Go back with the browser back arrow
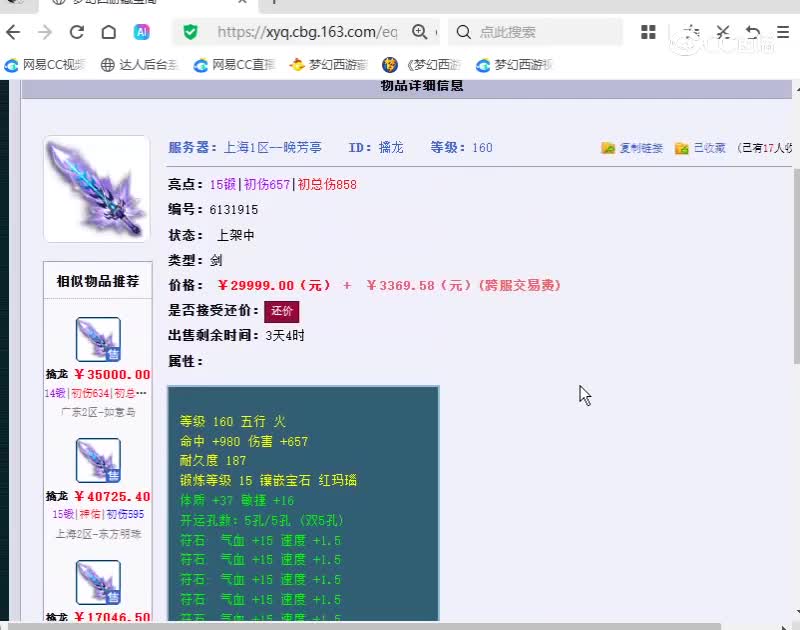800x630 pixels. [x=13, y=32]
